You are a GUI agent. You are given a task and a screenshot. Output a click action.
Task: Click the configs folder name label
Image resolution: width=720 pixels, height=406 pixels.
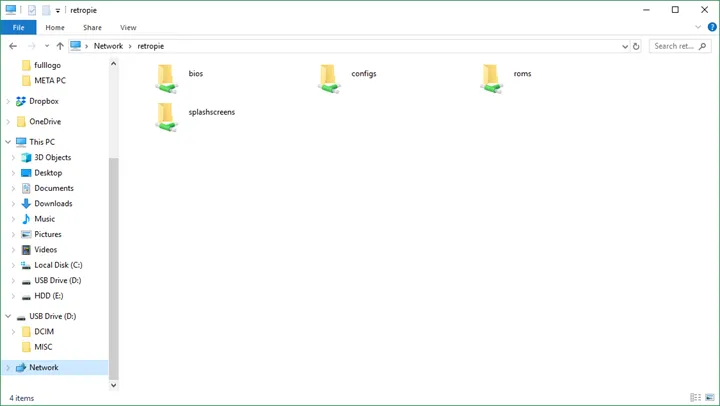click(x=364, y=73)
